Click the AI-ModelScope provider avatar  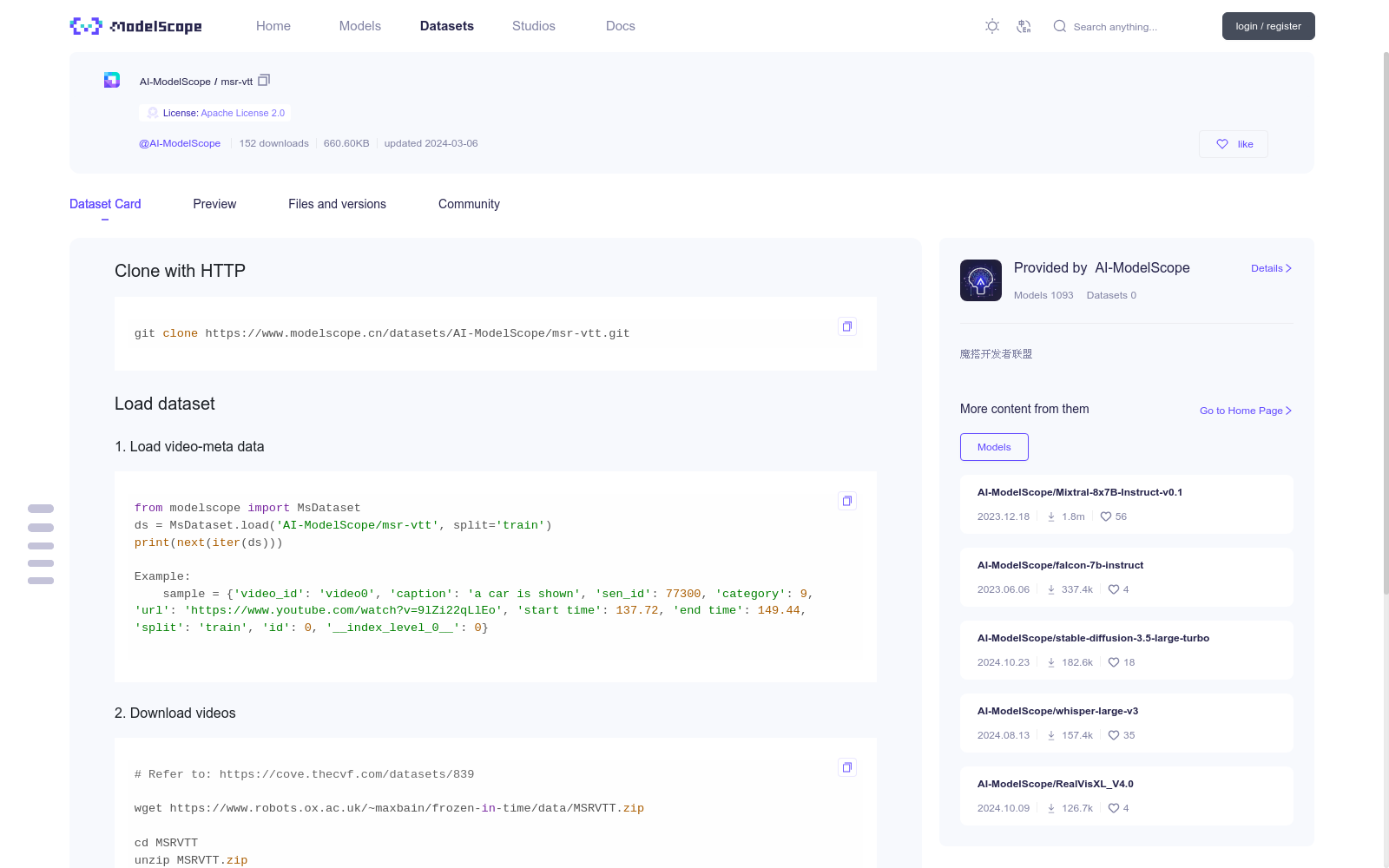coord(981,280)
